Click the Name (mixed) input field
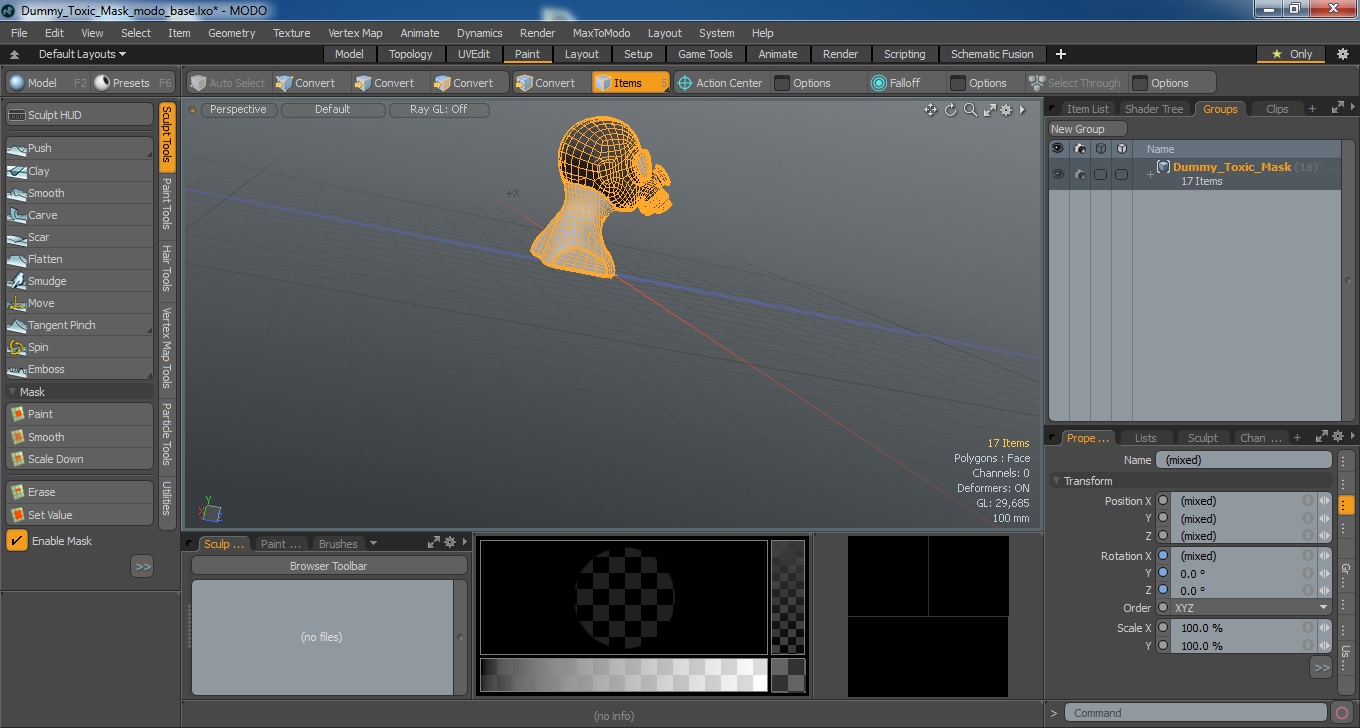The height and width of the screenshot is (728, 1360). click(x=1243, y=460)
